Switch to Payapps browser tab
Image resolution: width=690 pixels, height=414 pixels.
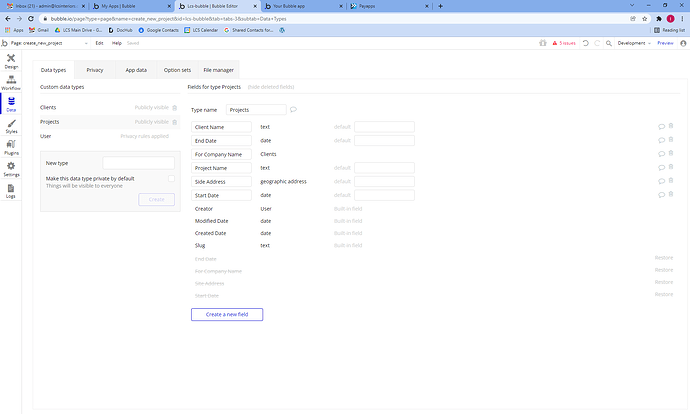(x=389, y=6)
